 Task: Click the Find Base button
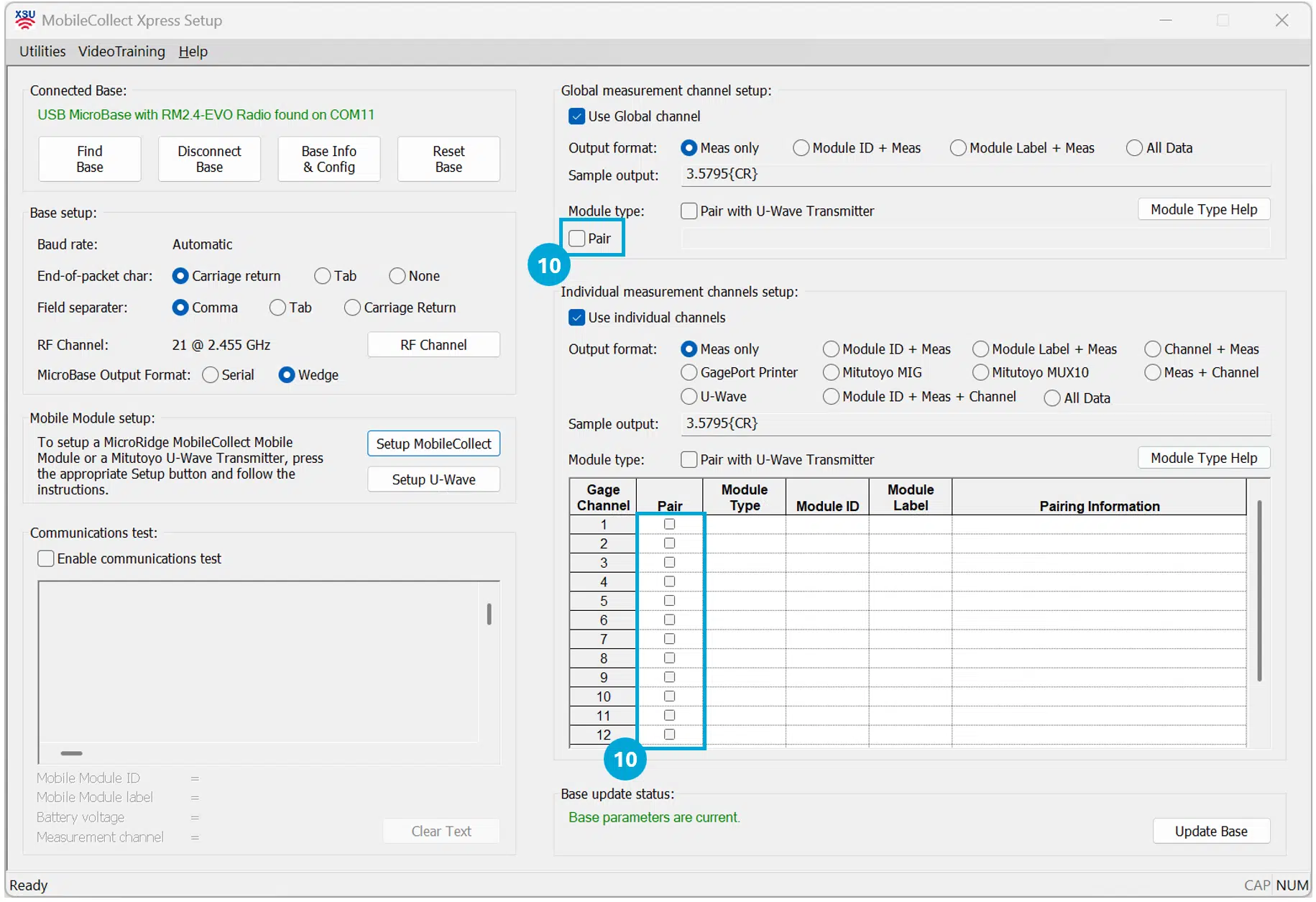pos(90,159)
